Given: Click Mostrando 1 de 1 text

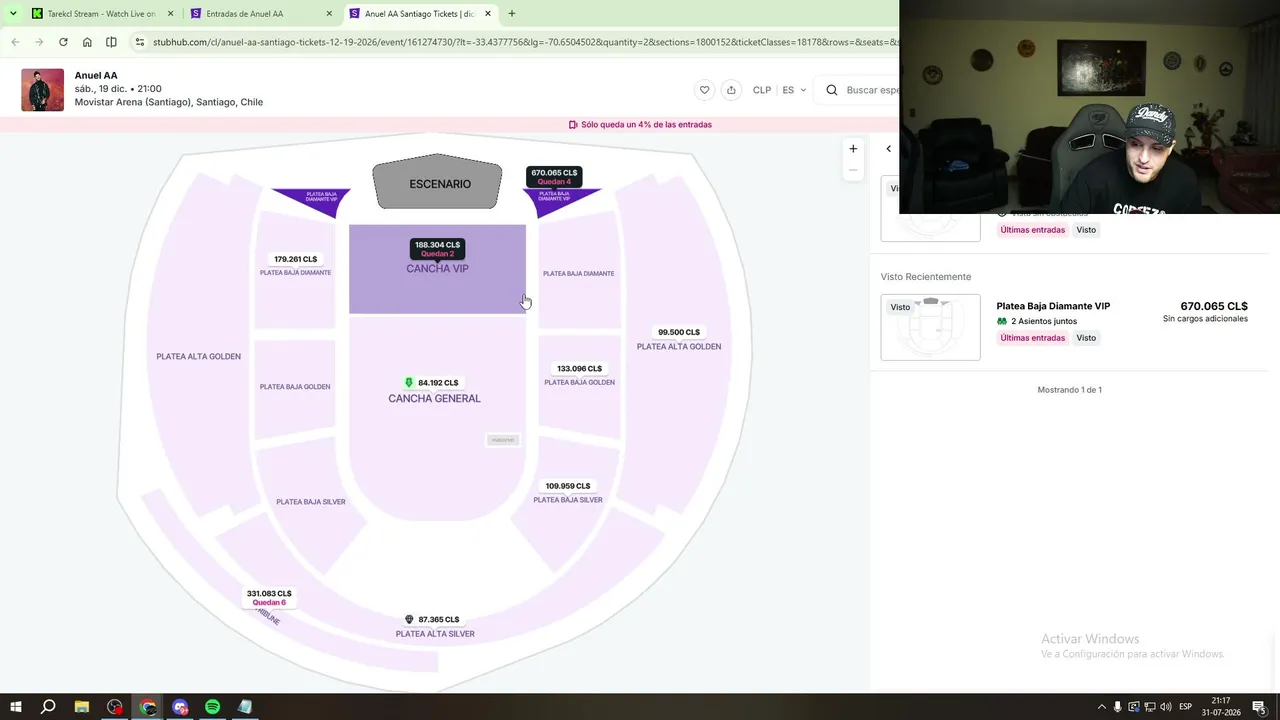Looking at the screenshot, I should (1069, 390).
